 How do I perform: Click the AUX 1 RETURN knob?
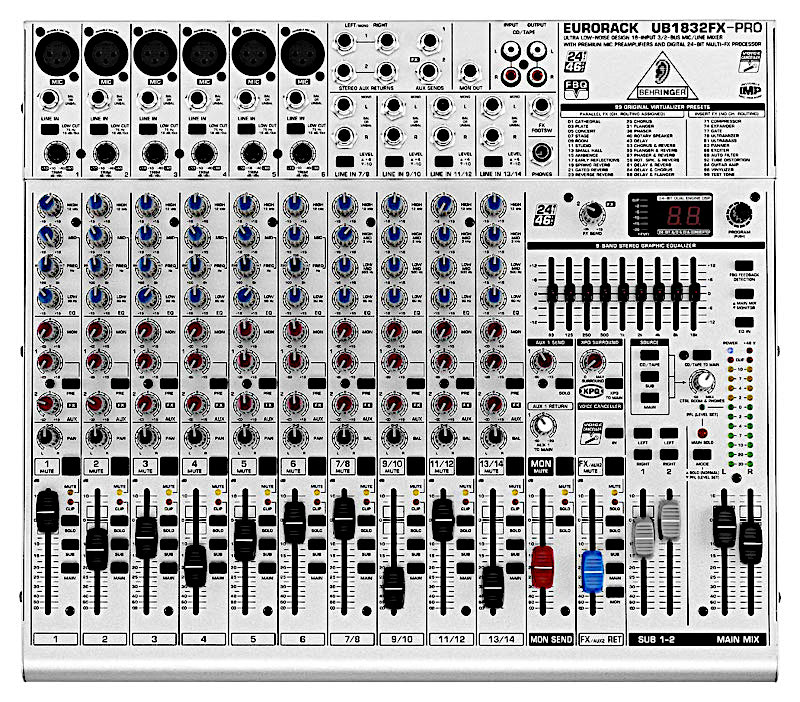(x=544, y=424)
